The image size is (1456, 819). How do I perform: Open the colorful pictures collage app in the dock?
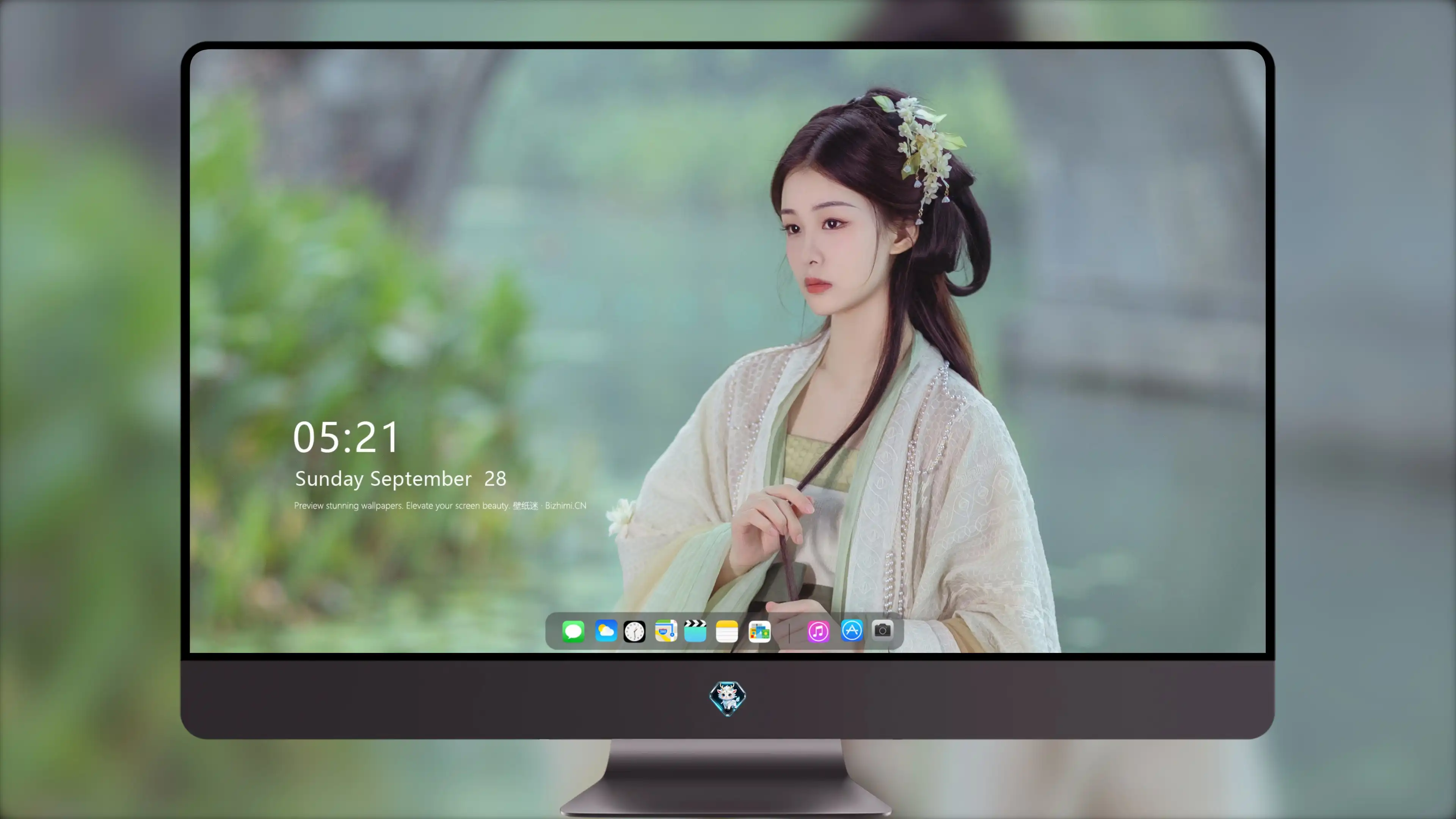pos(759,631)
